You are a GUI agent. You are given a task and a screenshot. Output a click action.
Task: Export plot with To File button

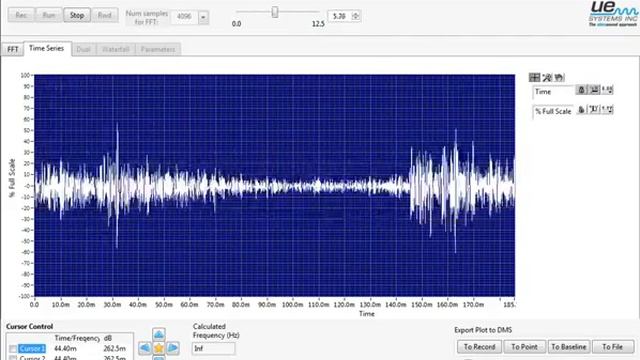pyautogui.click(x=613, y=347)
